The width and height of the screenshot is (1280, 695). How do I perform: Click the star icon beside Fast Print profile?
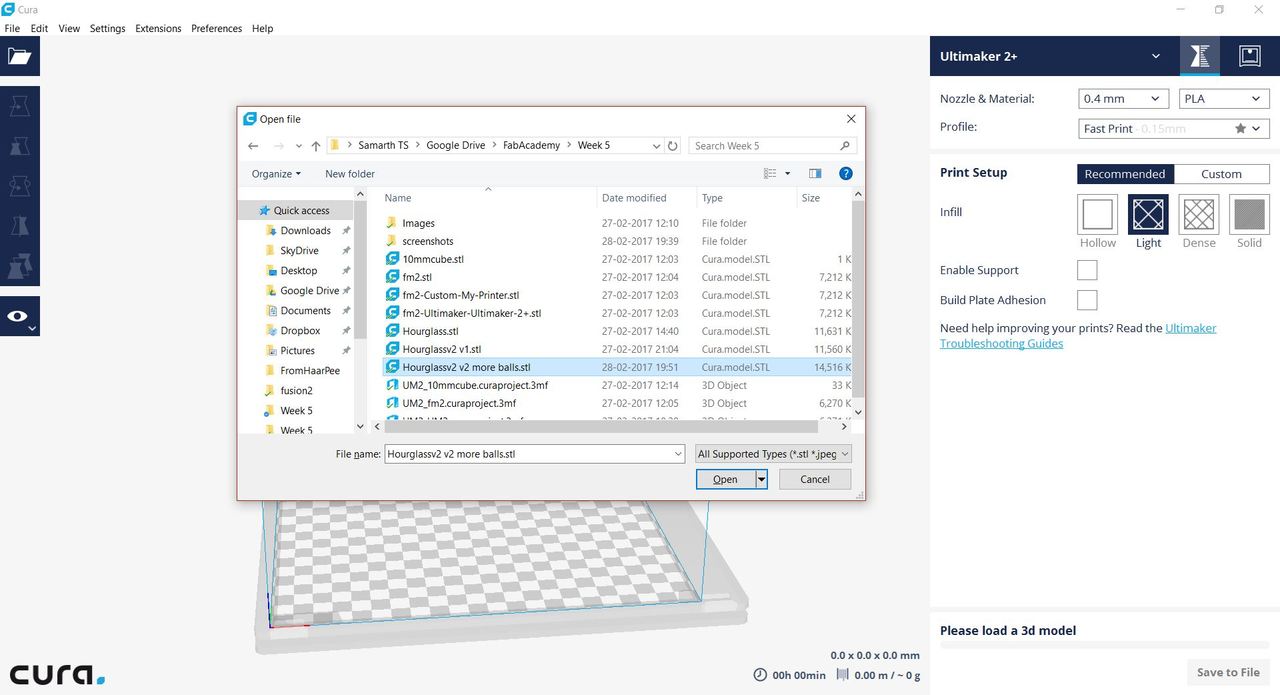click(x=1241, y=128)
